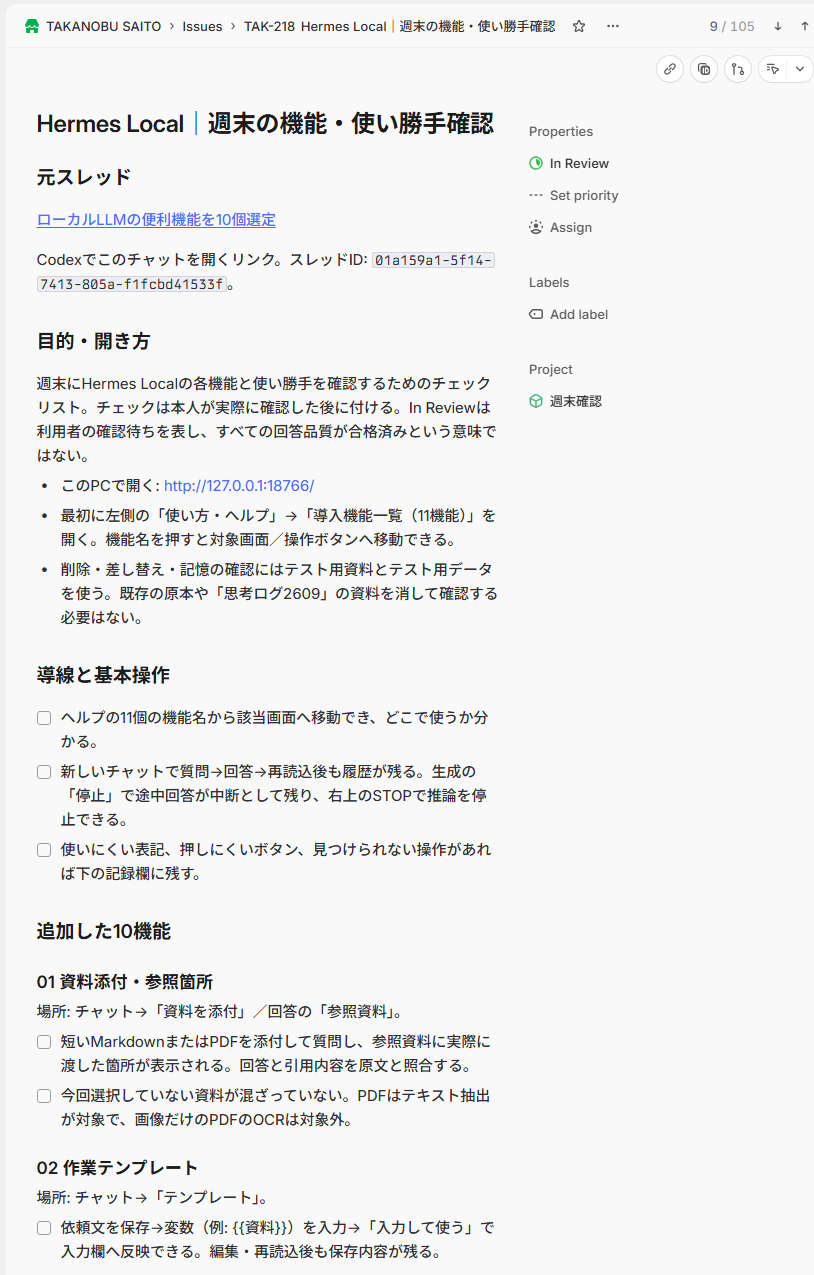Favorite the issue with the star icon
The width and height of the screenshot is (814, 1275).
tap(579, 26)
